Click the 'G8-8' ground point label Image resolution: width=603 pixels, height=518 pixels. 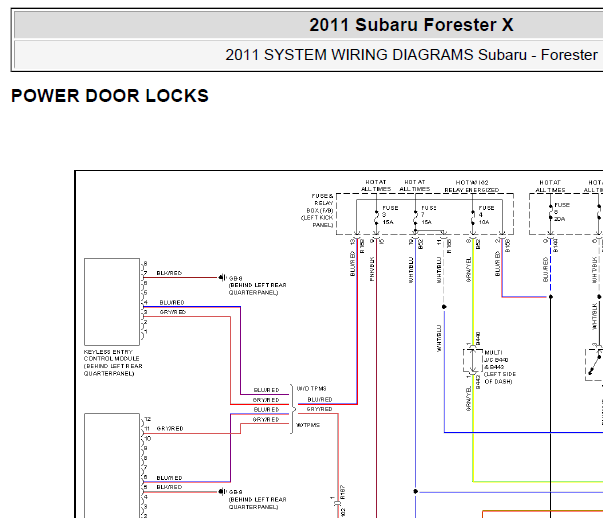coord(235,278)
